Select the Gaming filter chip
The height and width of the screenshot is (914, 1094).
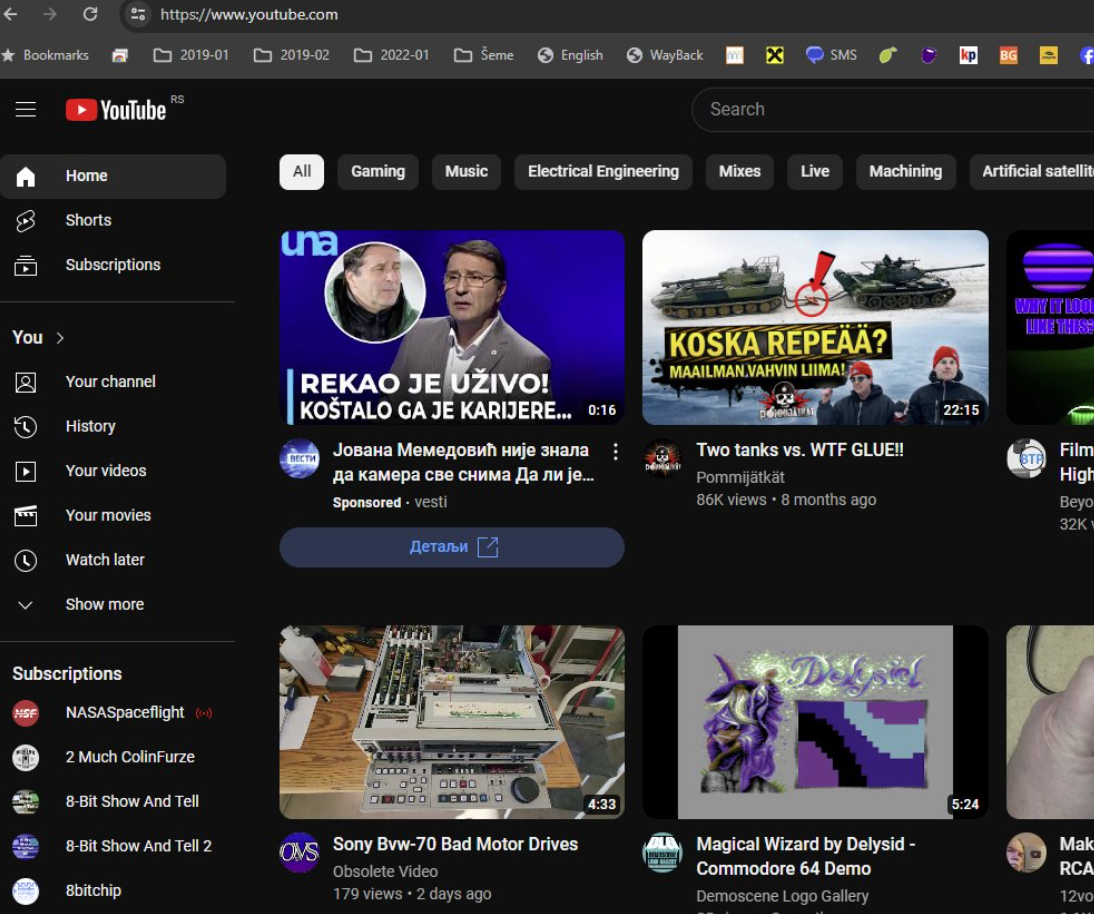tap(377, 172)
